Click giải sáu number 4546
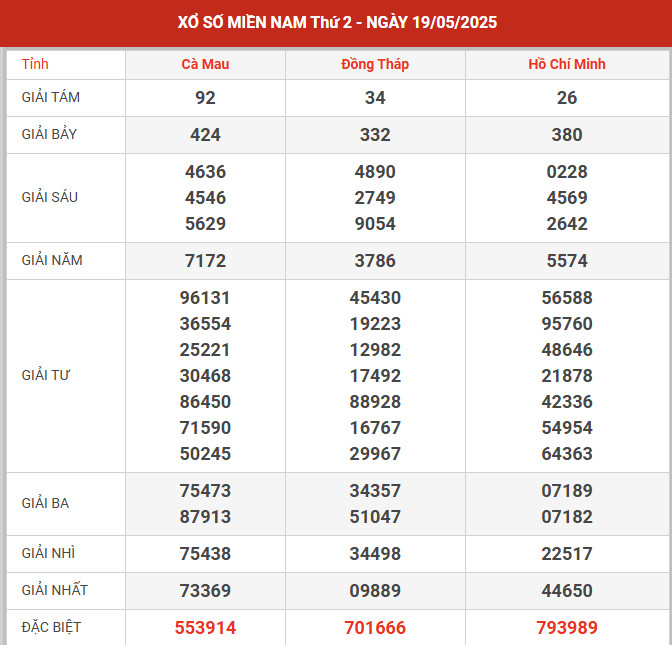This screenshot has height=645, width=672. [x=205, y=198]
